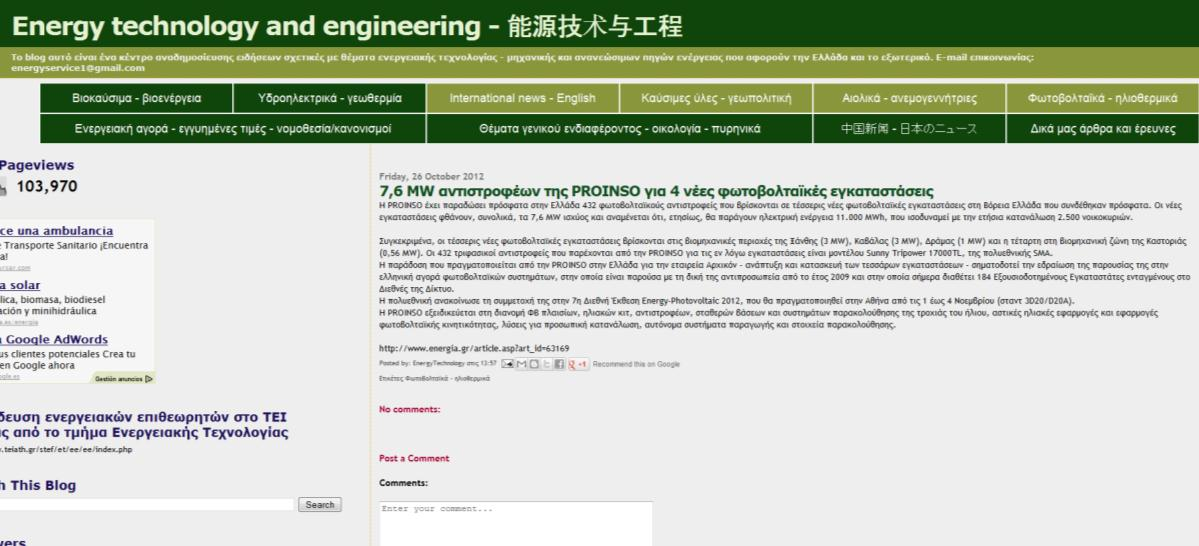1199x546 pixels.
Task: Open Ενεργειακή αγορά - εγγυημένες τιμές tab
Action: [x=233, y=129]
